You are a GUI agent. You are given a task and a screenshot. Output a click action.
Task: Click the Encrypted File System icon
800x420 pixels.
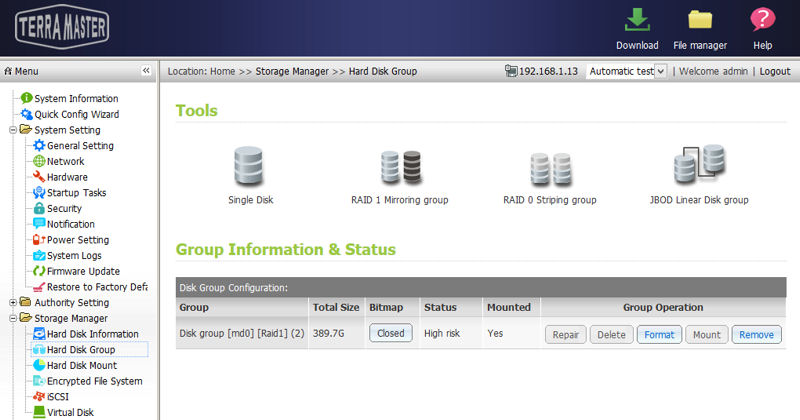(39, 381)
